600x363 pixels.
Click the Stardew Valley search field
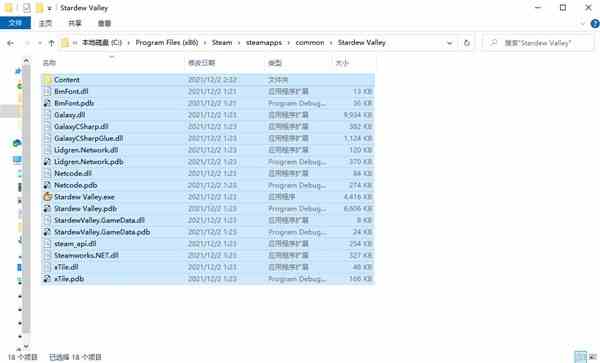pyautogui.click(x=538, y=43)
